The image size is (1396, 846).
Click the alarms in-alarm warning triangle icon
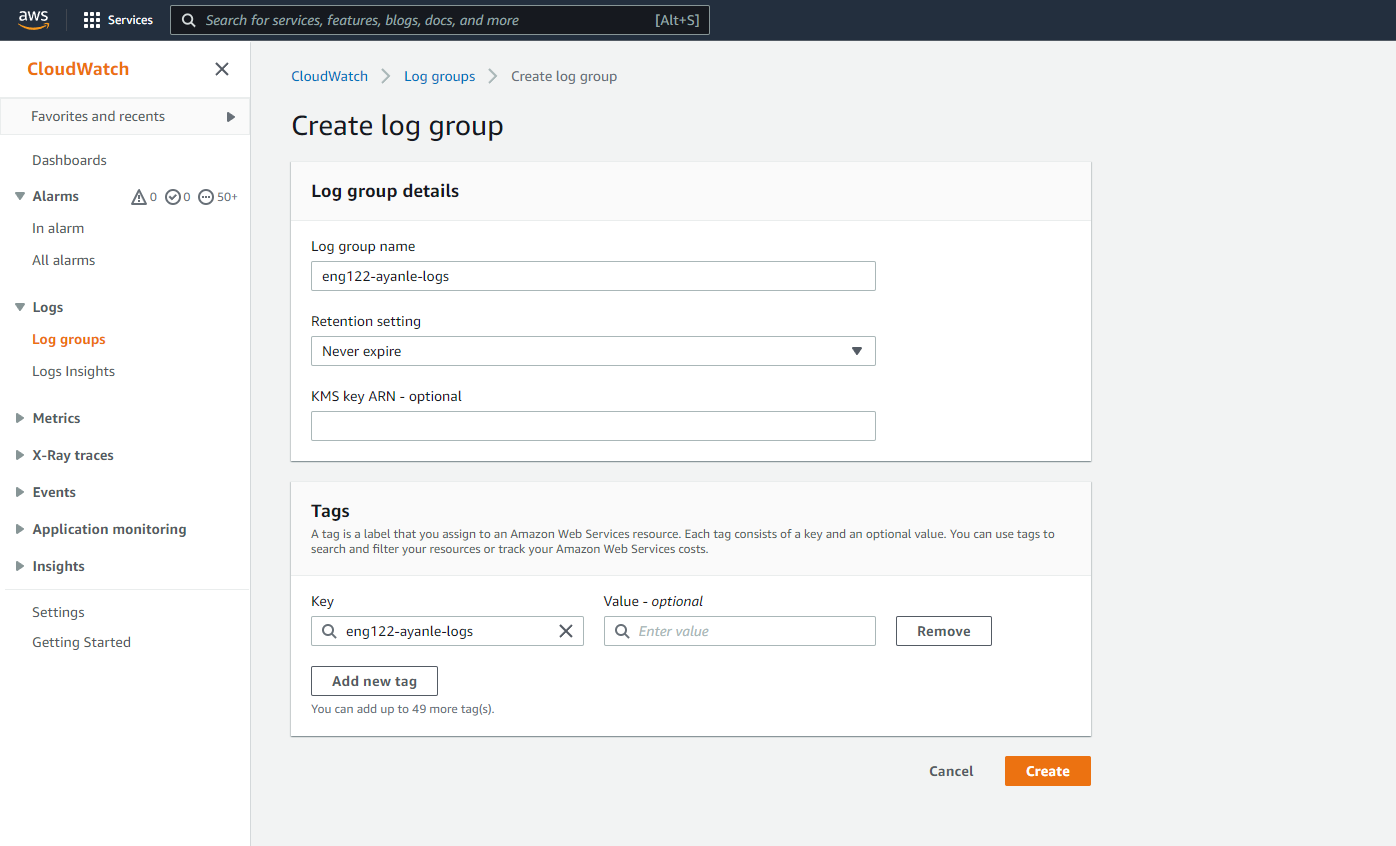[139, 197]
